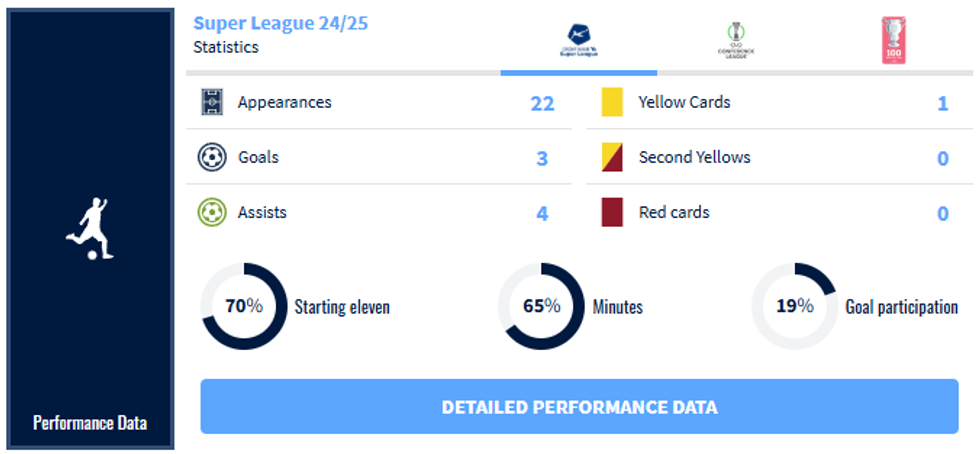Screen dimensions: 980x454
Task: Click the Red cards icon
Action: (x=612, y=212)
